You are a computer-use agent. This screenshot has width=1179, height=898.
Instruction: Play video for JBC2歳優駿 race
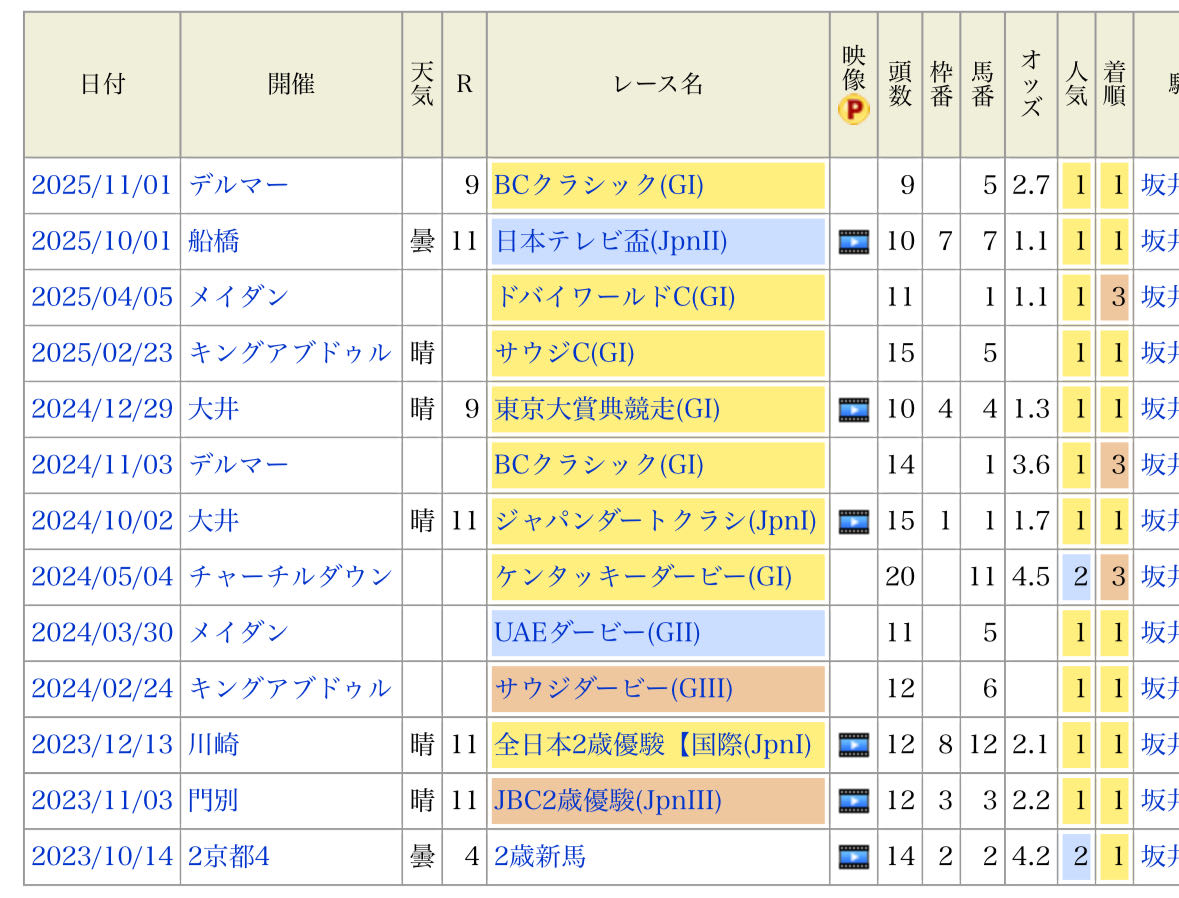coord(853,801)
